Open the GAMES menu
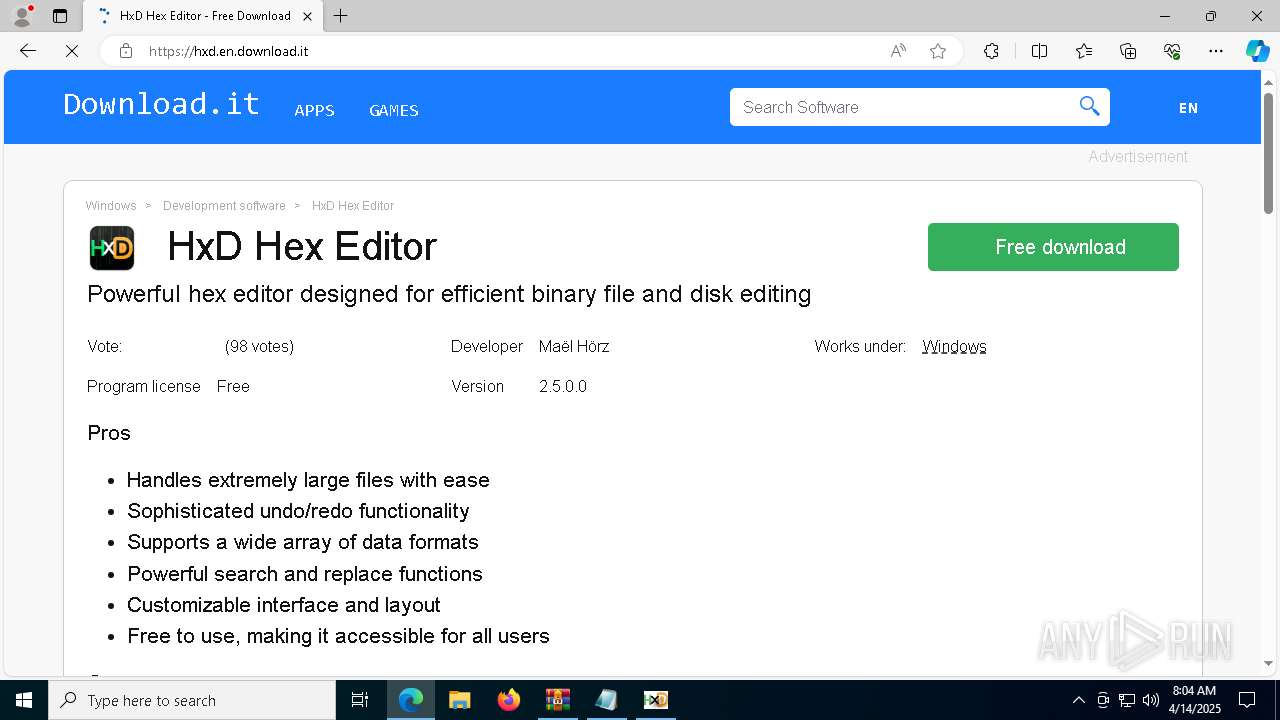This screenshot has width=1280, height=720. click(394, 110)
